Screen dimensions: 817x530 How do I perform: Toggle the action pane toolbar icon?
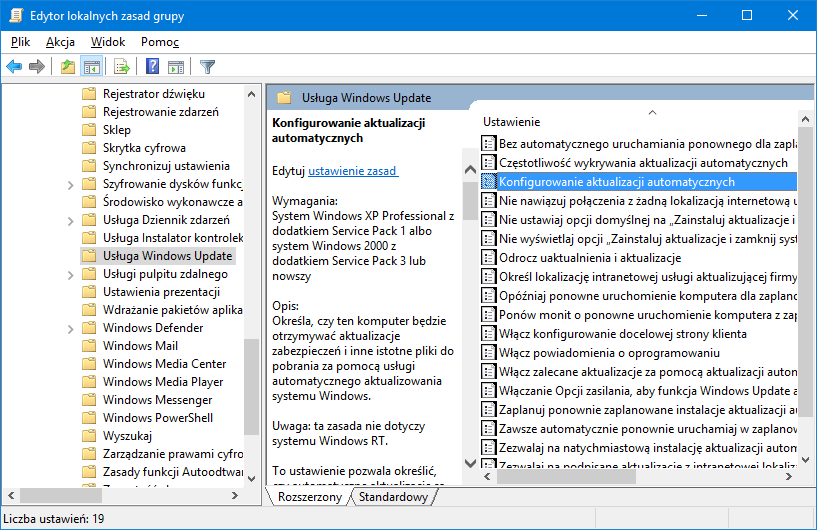(x=176, y=67)
